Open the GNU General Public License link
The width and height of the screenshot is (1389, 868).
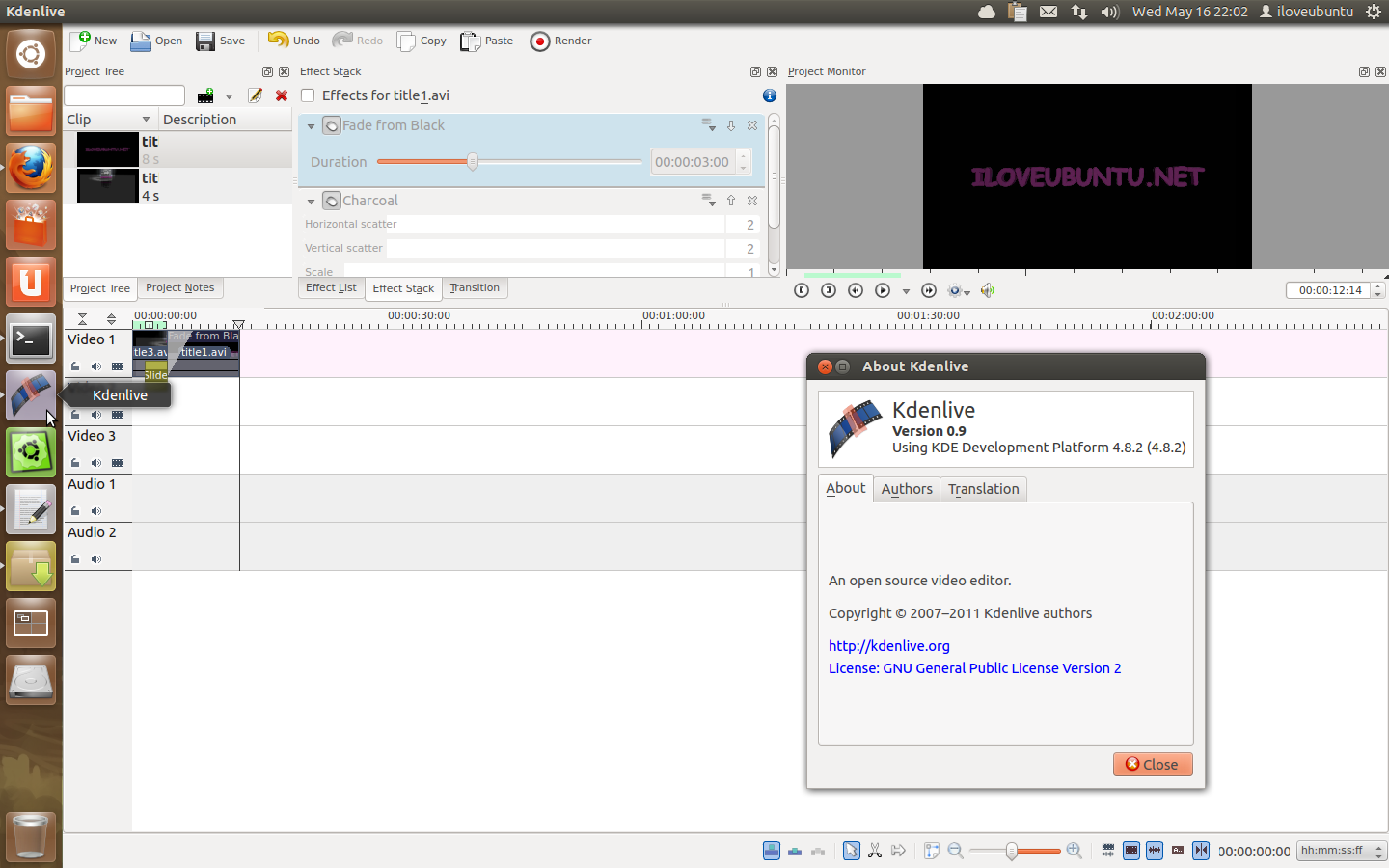(x=975, y=668)
